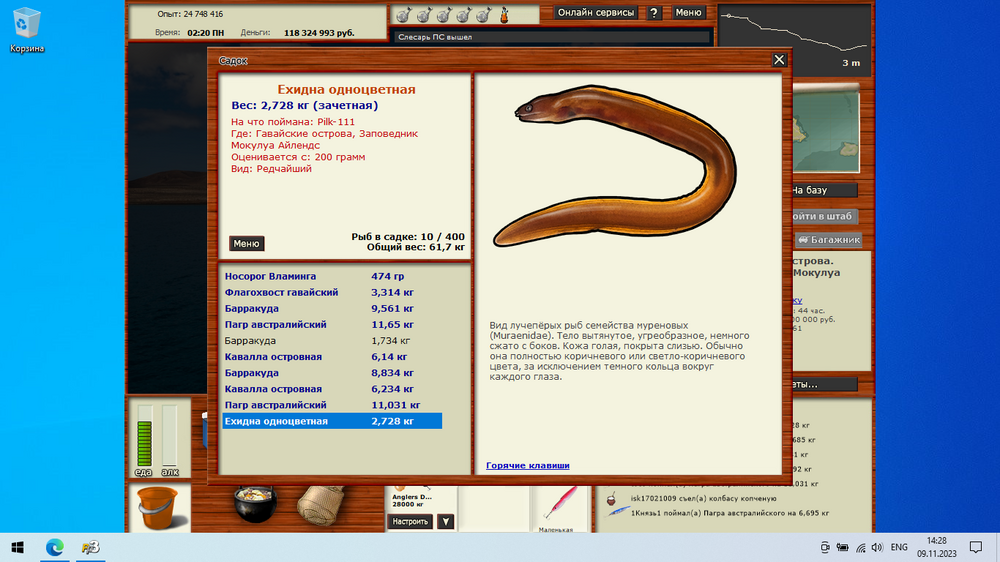Click the first grey flask icon
1000x562 pixels.
click(x=403, y=15)
